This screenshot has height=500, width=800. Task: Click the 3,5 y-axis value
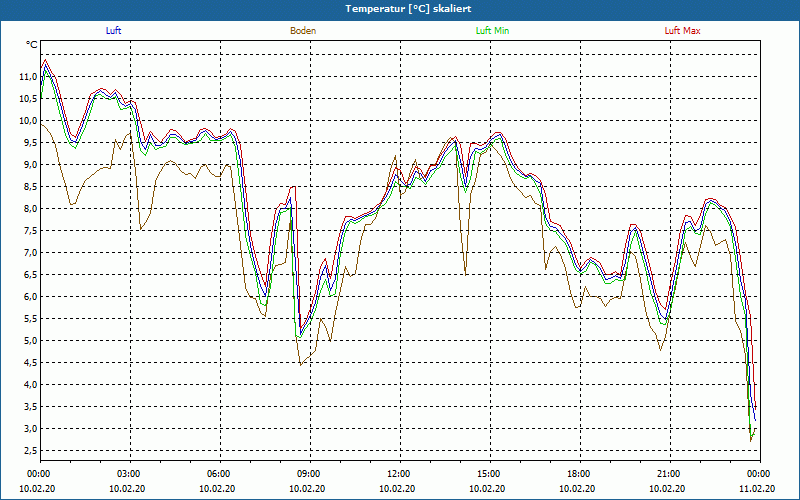click(x=30, y=406)
